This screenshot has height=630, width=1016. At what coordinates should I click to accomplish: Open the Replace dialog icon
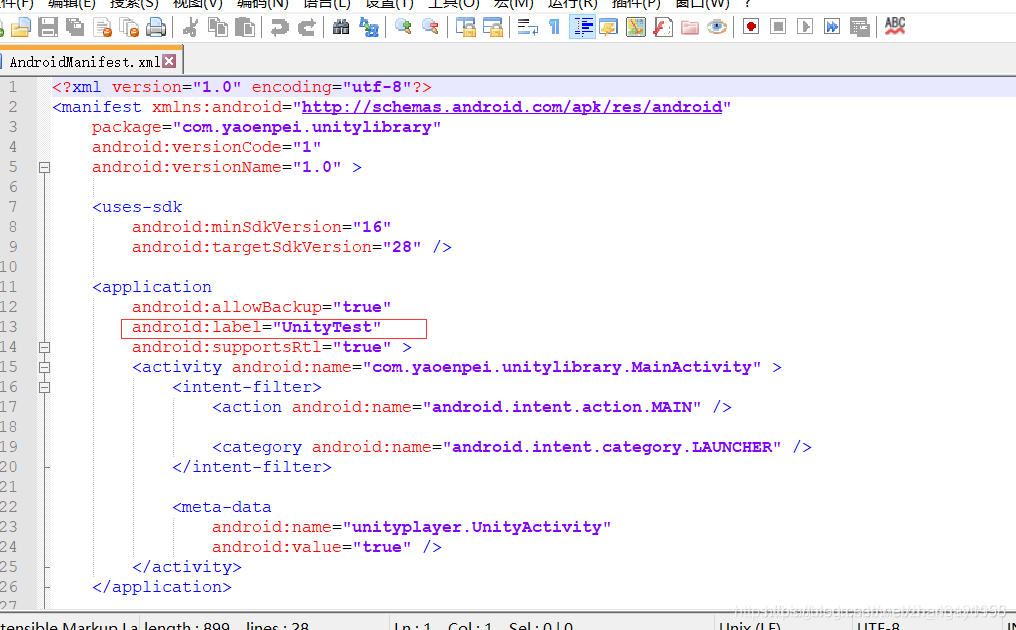(x=368, y=27)
